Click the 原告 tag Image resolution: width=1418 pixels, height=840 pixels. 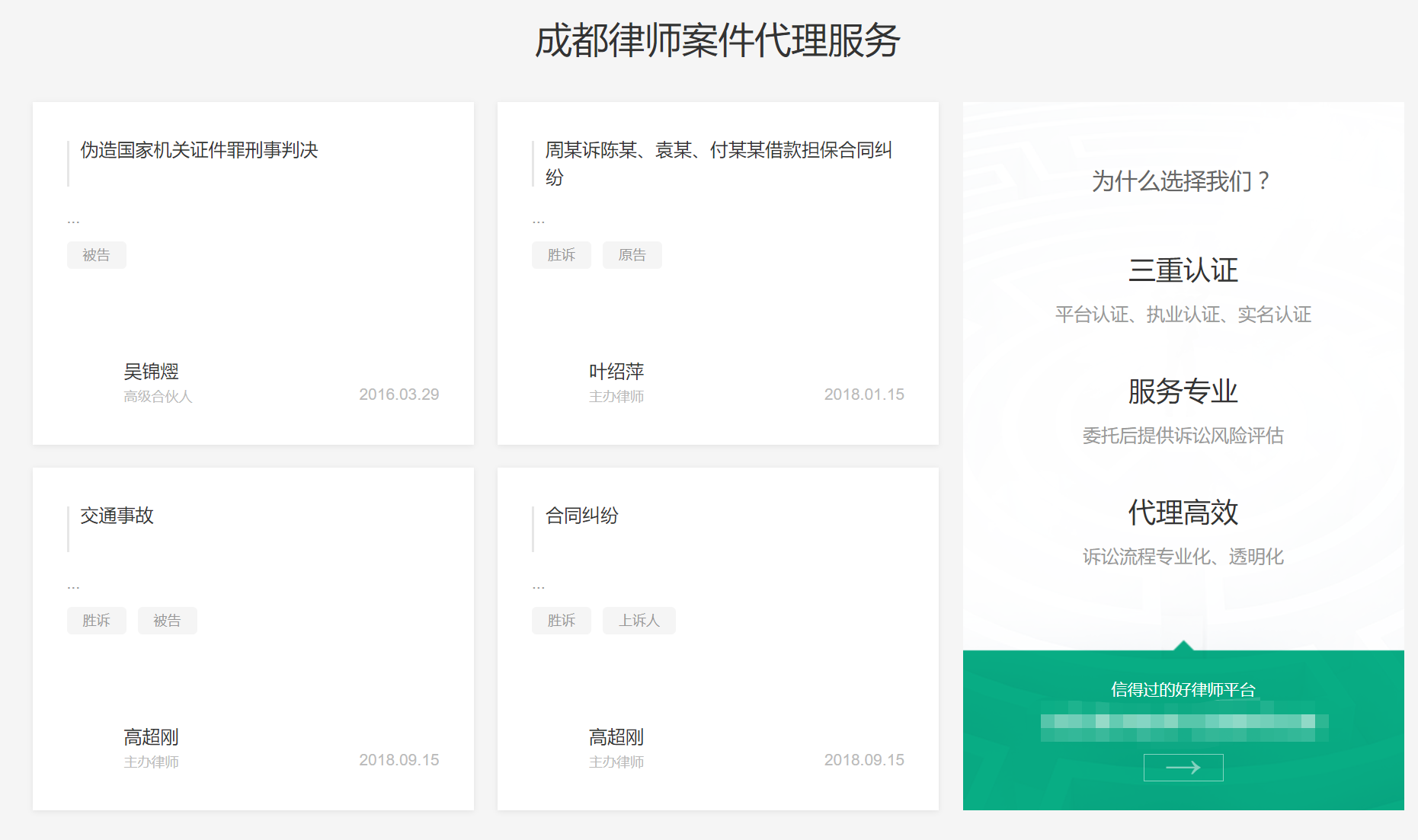(632, 255)
